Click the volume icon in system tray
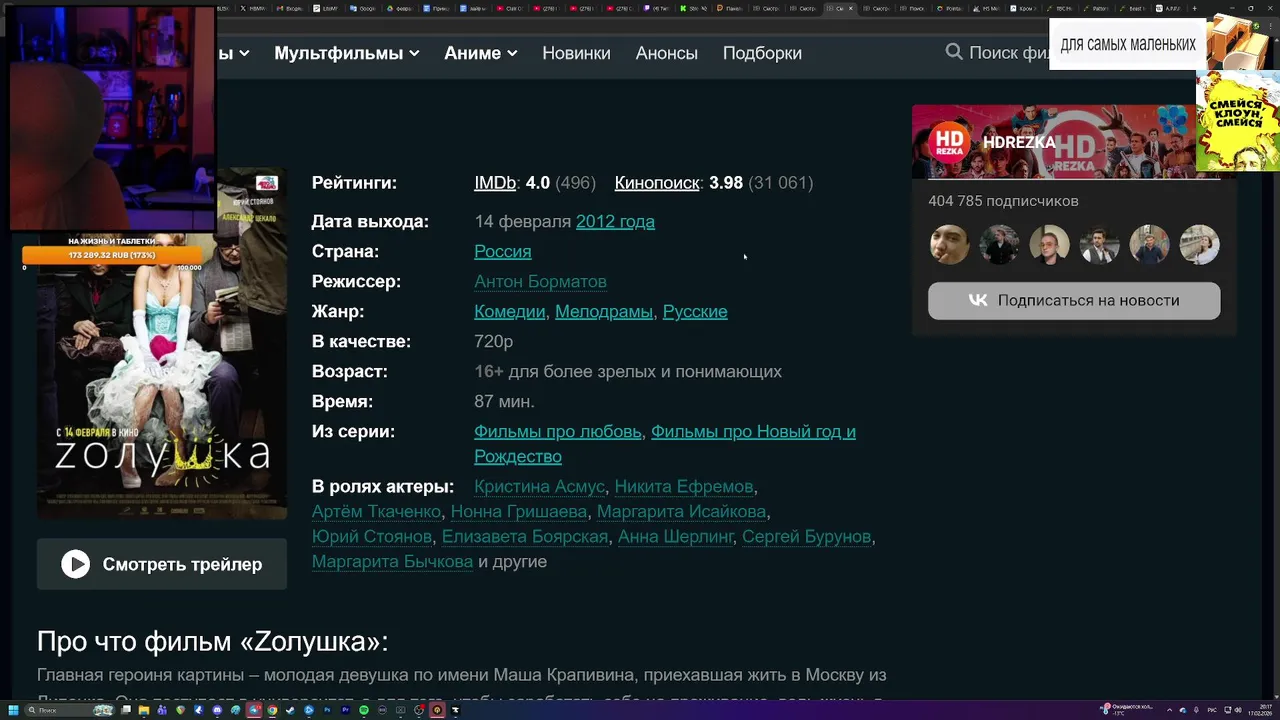Image resolution: width=1280 pixels, height=720 pixels. click(x=1238, y=710)
